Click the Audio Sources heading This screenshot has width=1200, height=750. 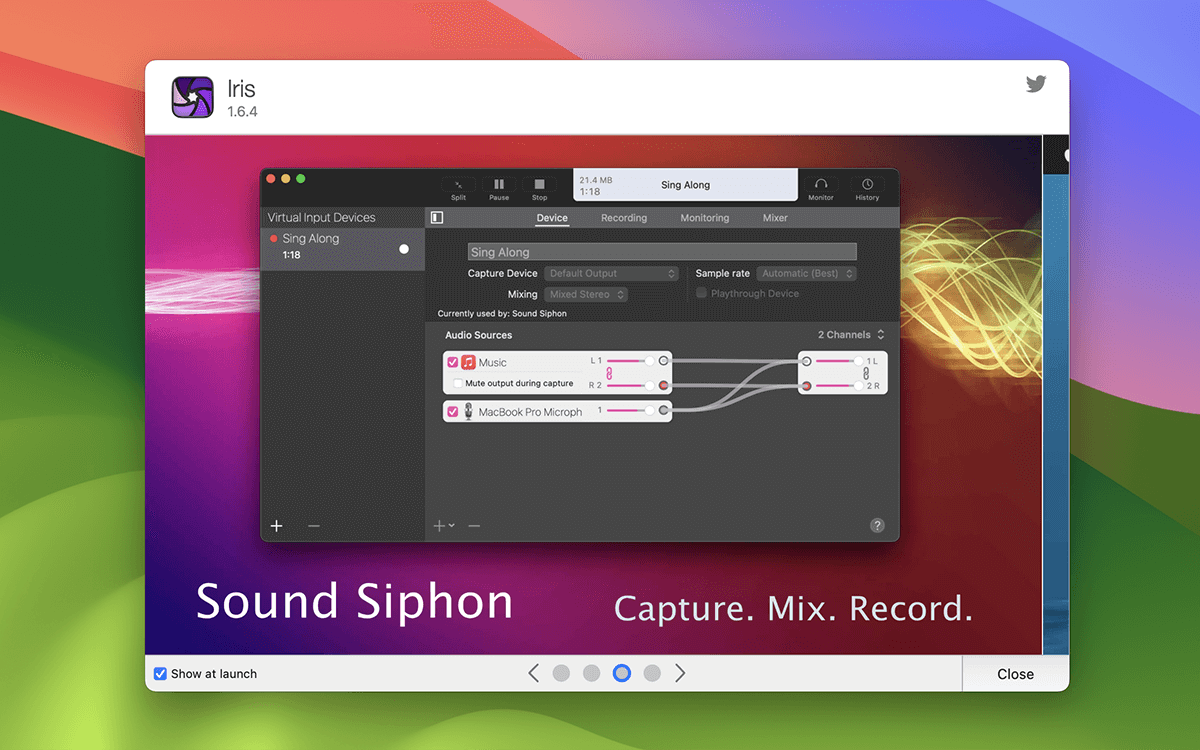click(478, 335)
